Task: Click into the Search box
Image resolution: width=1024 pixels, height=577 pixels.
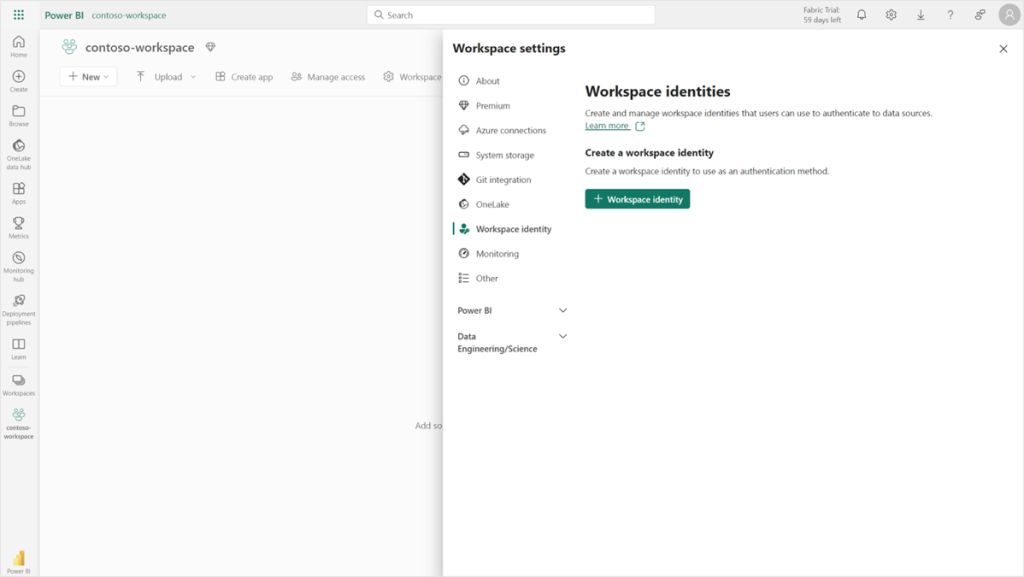Action: [511, 15]
